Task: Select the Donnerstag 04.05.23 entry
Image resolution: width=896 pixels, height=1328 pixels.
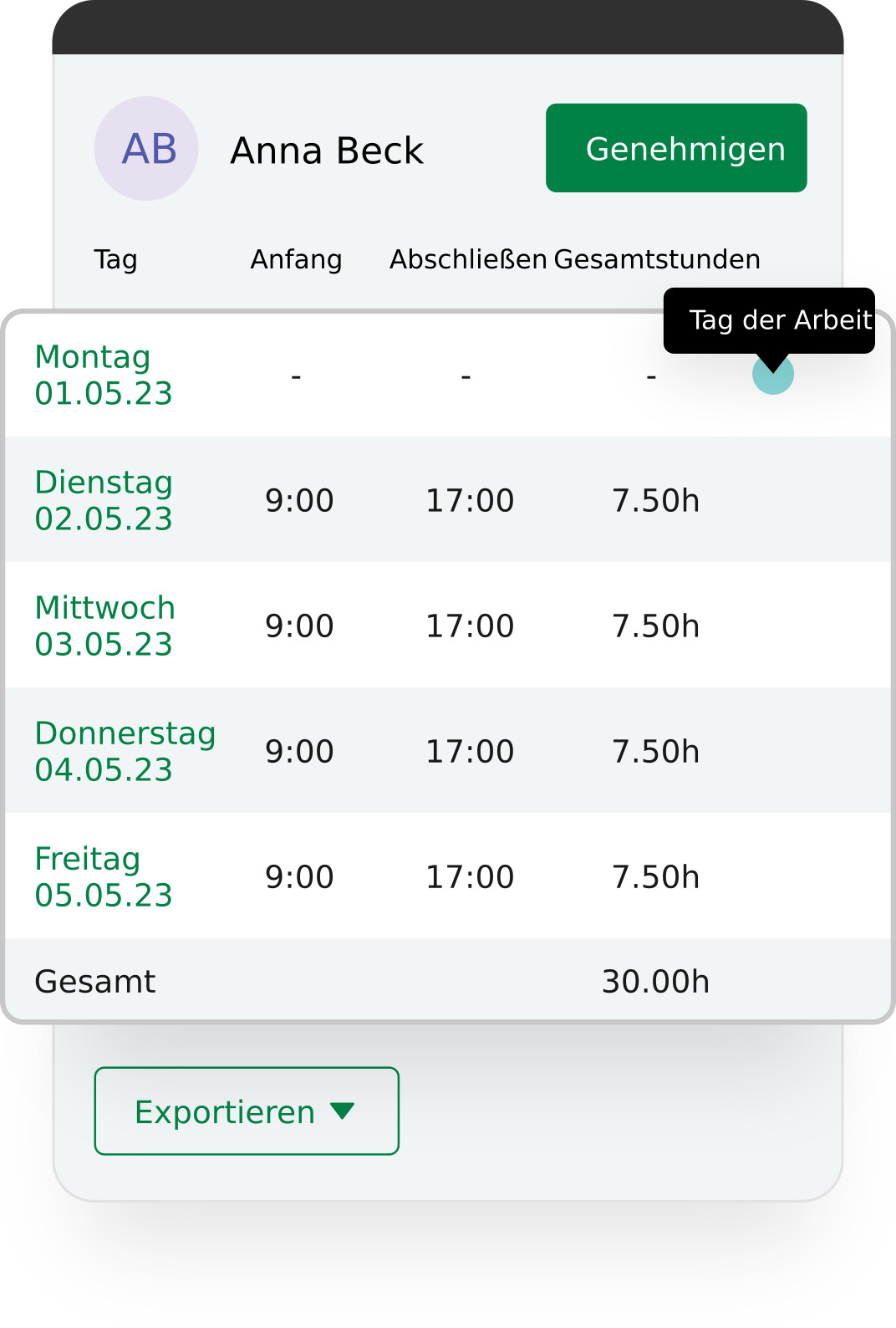Action: click(125, 751)
